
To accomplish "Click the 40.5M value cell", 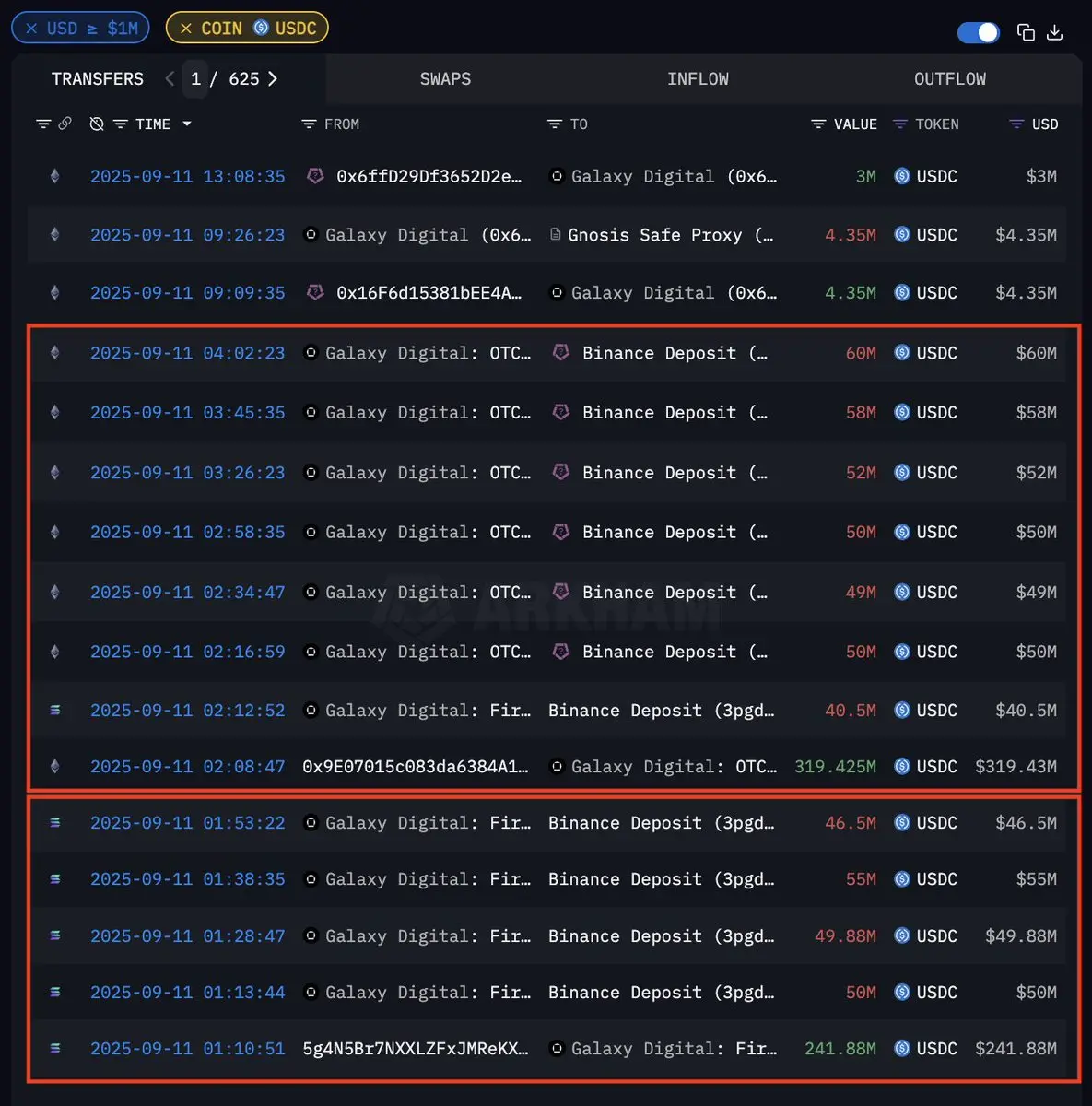I will [851, 710].
